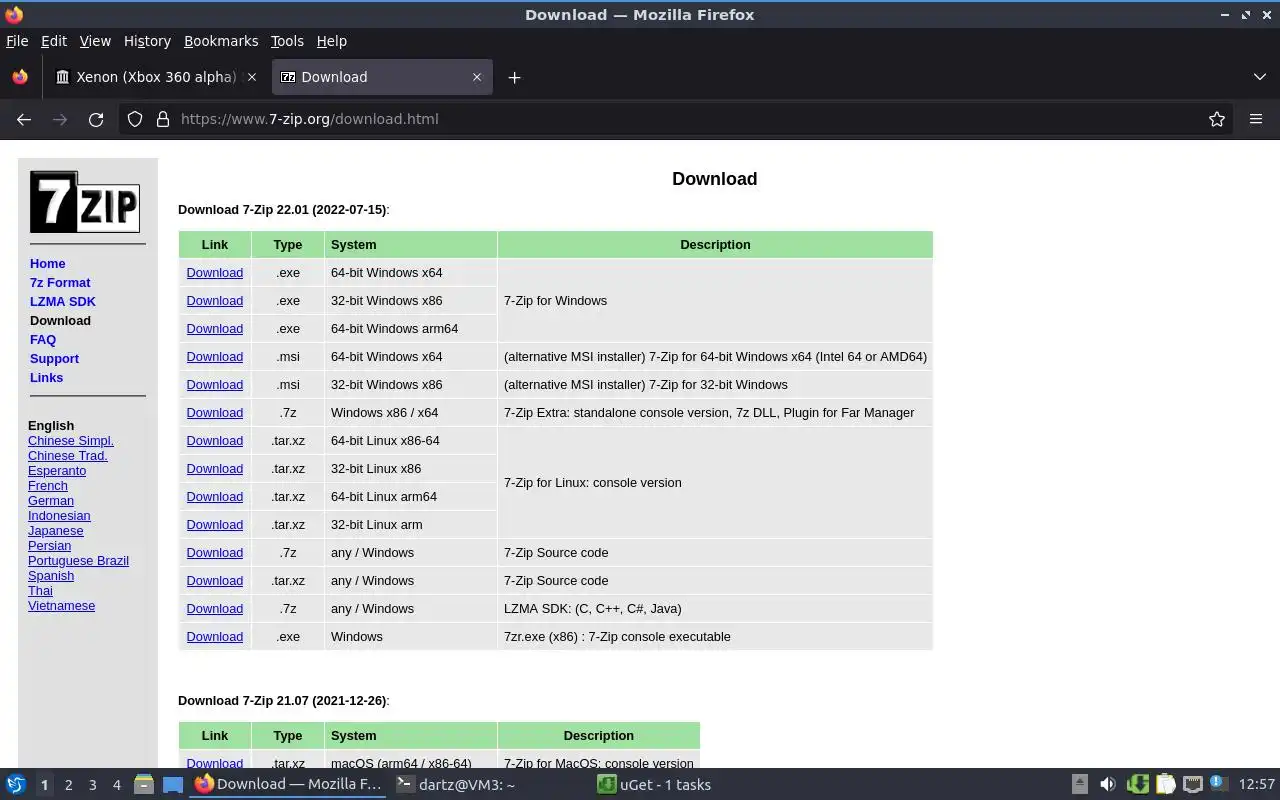Open the History menu
Viewport: 1280px width, 800px height.
[x=147, y=41]
